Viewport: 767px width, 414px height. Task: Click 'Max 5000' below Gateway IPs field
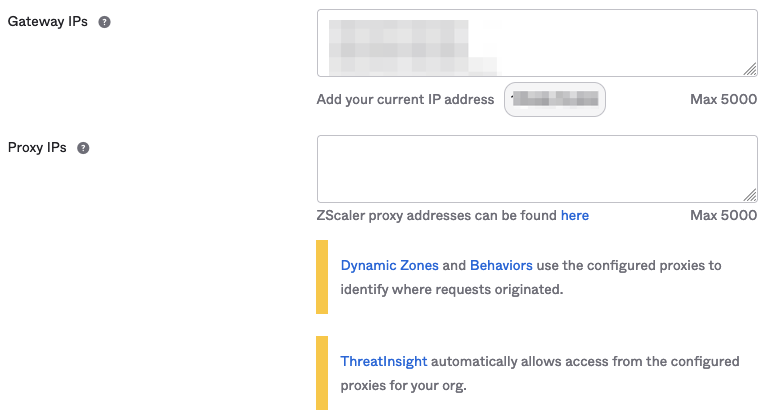tap(723, 99)
